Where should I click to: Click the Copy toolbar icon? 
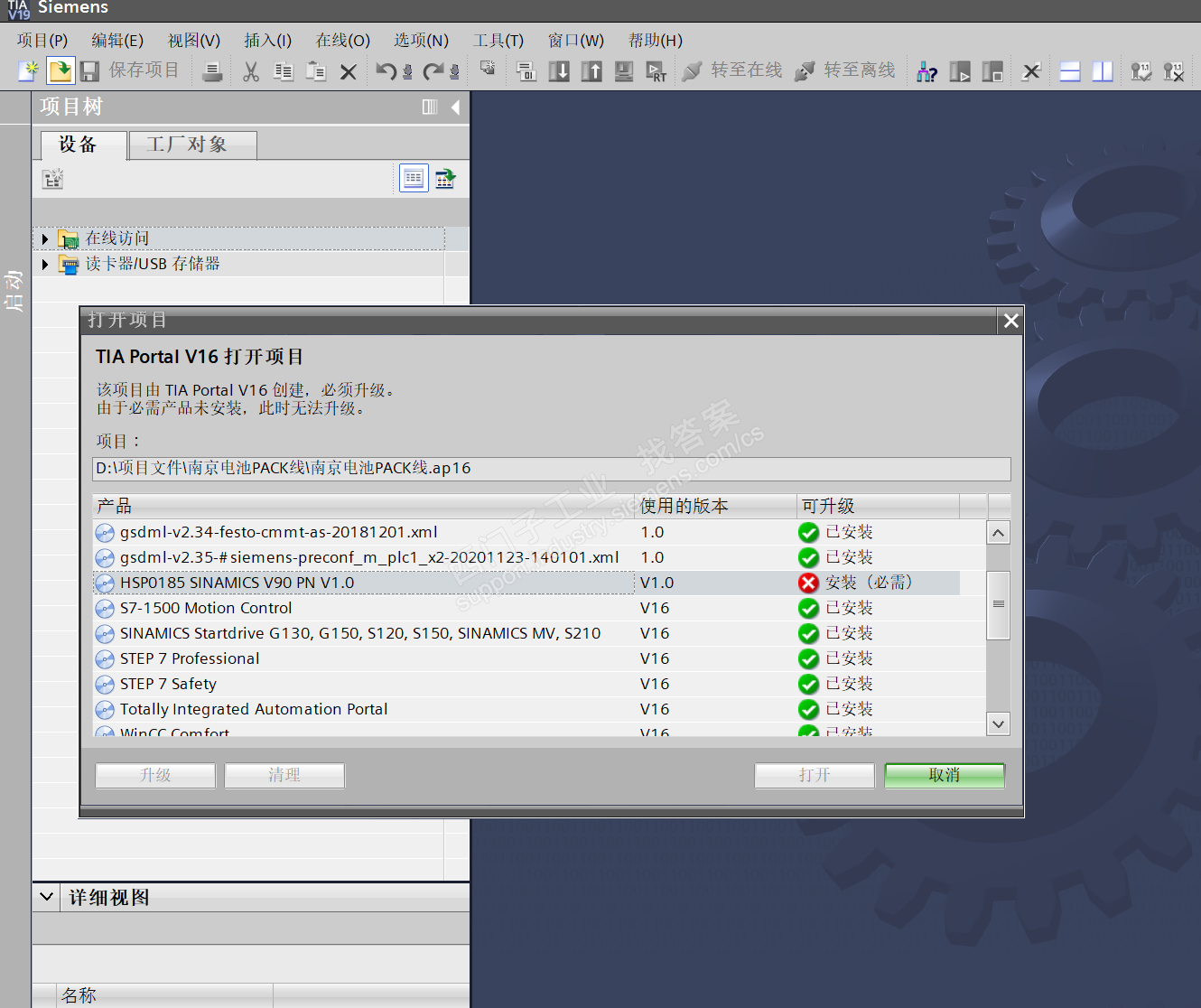point(284,71)
